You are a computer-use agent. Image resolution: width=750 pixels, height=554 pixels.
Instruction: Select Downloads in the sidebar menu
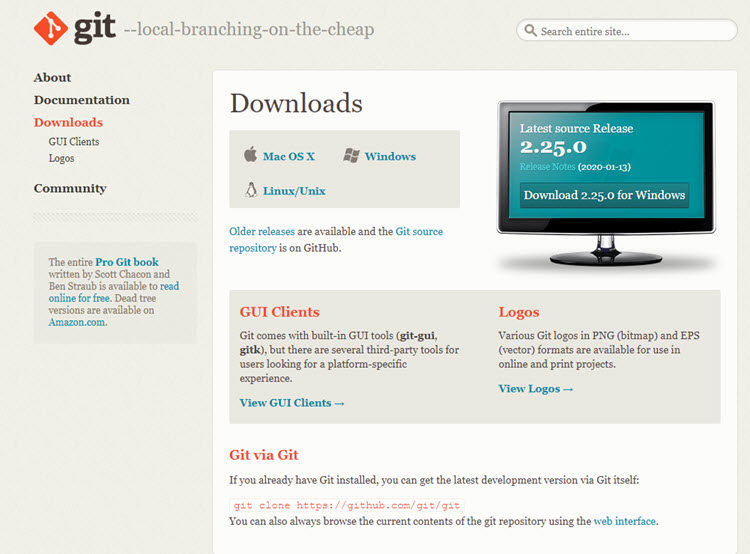point(68,122)
